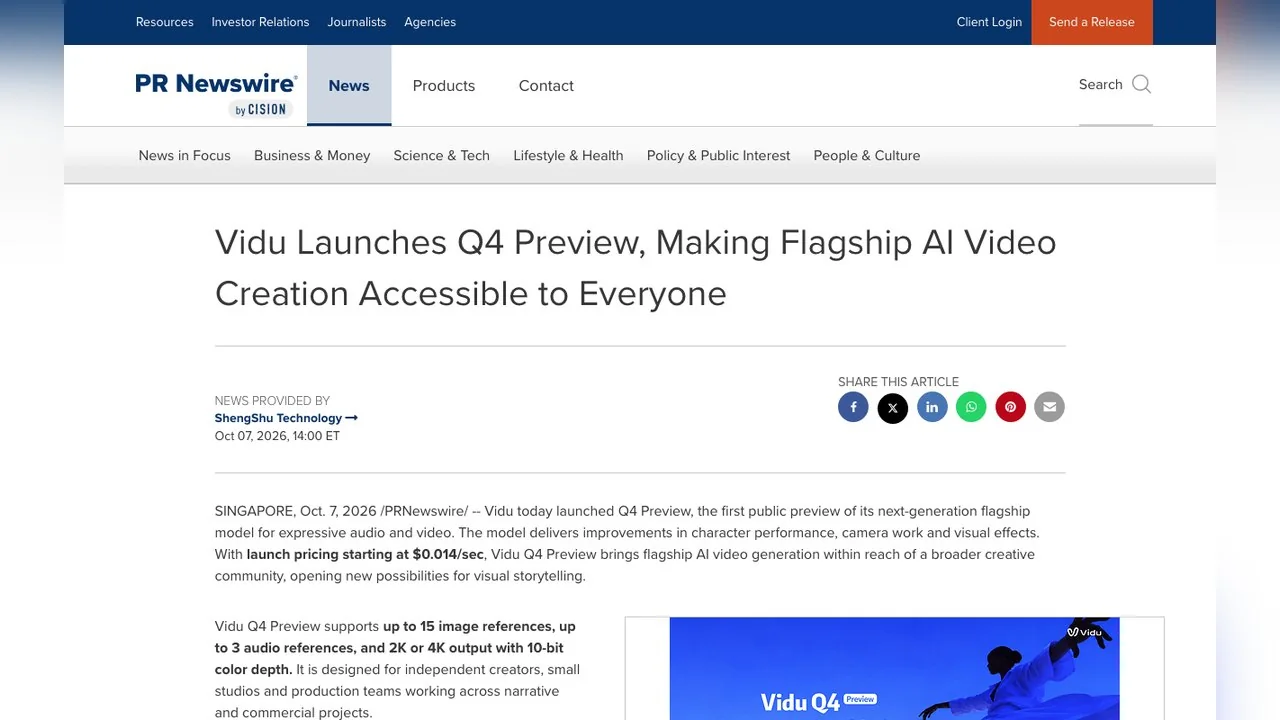Image resolution: width=1280 pixels, height=720 pixels.
Task: Open People & Culture category
Action: 867,155
